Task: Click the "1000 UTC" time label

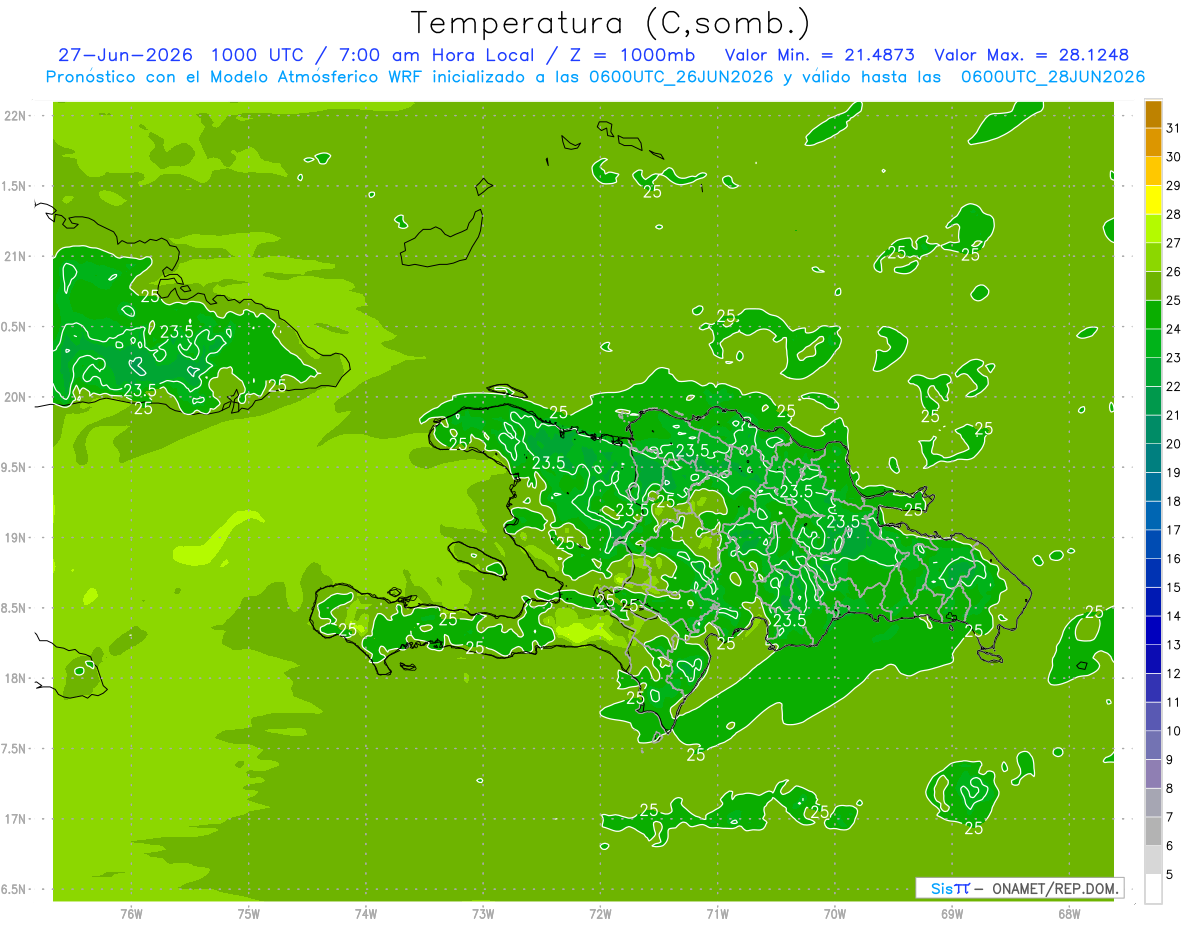Action: [258, 55]
